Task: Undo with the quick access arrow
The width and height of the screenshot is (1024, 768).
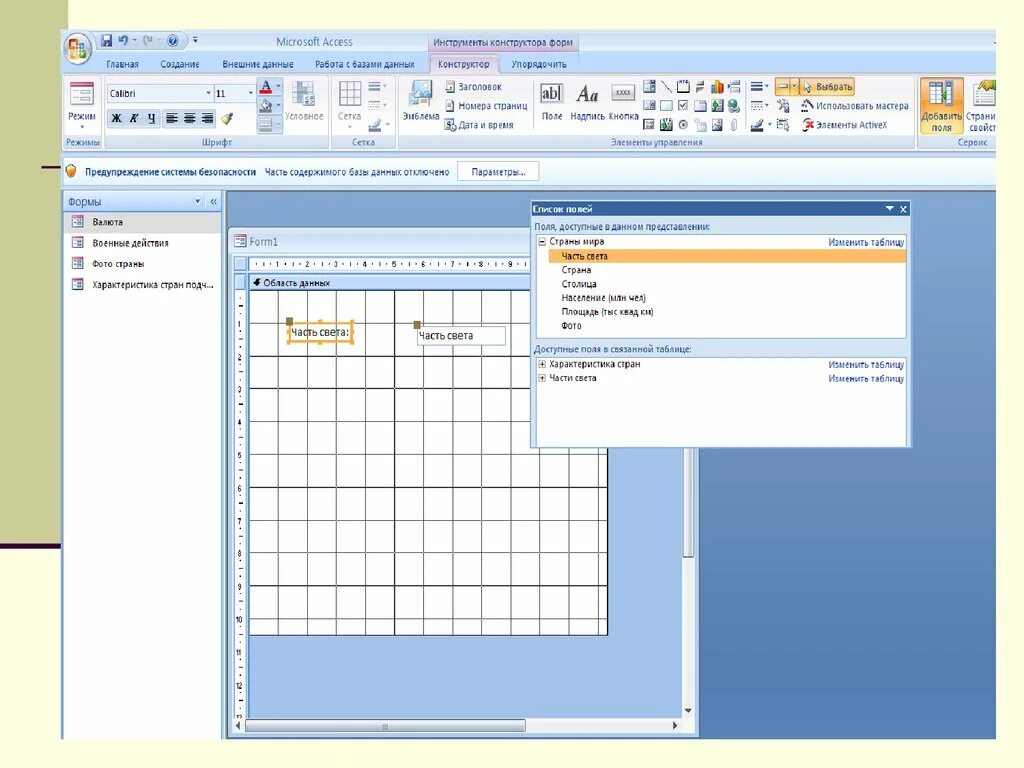Action: tap(123, 41)
